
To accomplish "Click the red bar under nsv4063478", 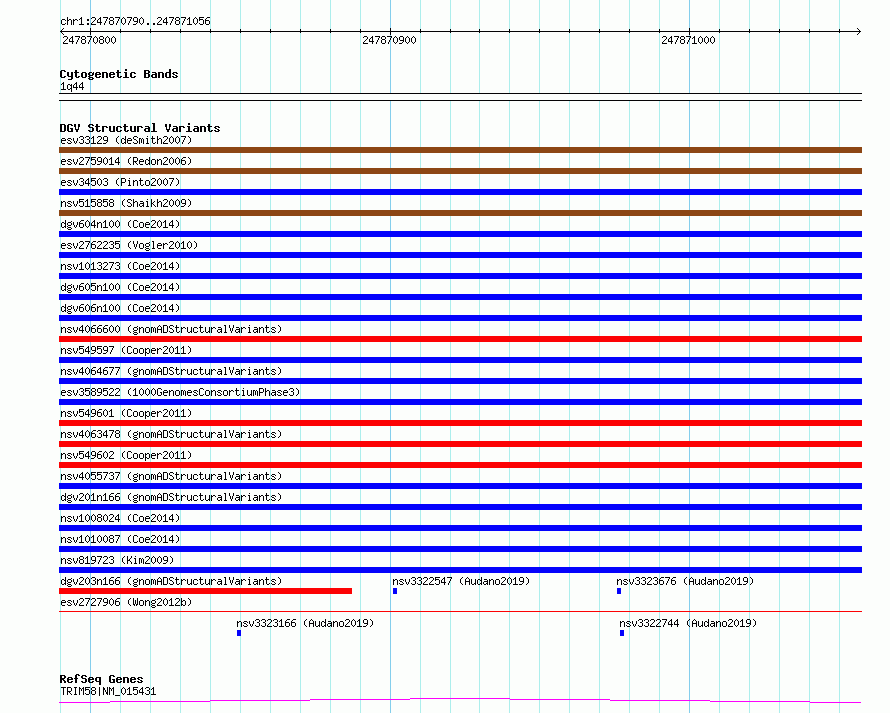I will pyautogui.click(x=460, y=444).
